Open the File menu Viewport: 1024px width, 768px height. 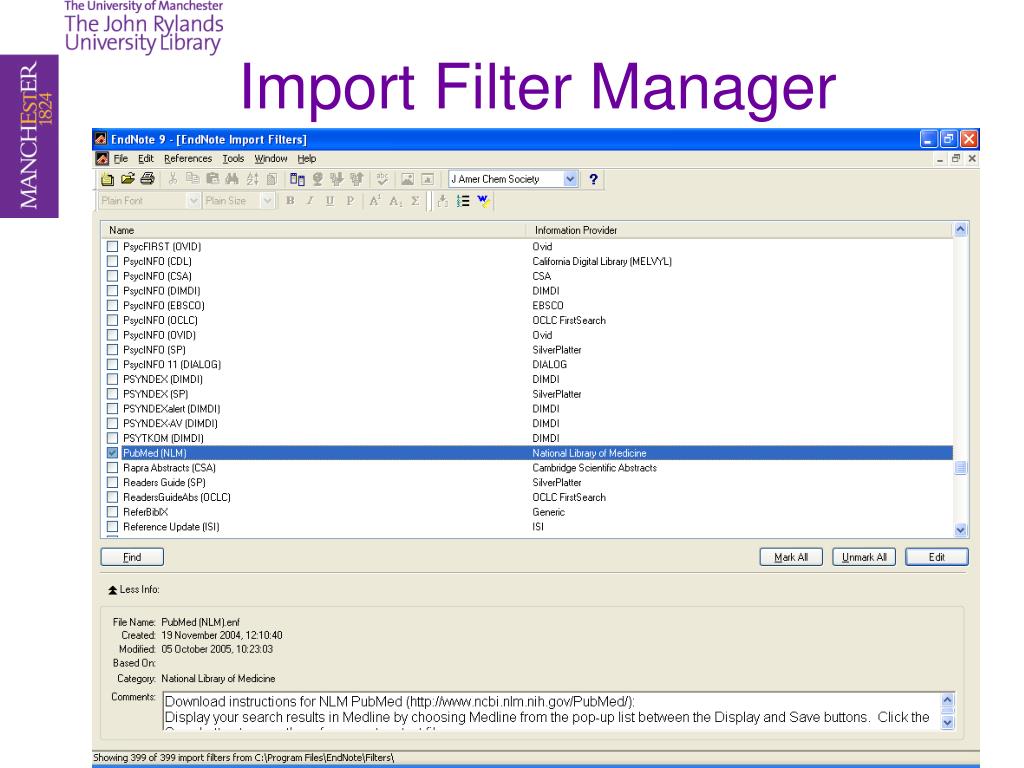tap(121, 159)
